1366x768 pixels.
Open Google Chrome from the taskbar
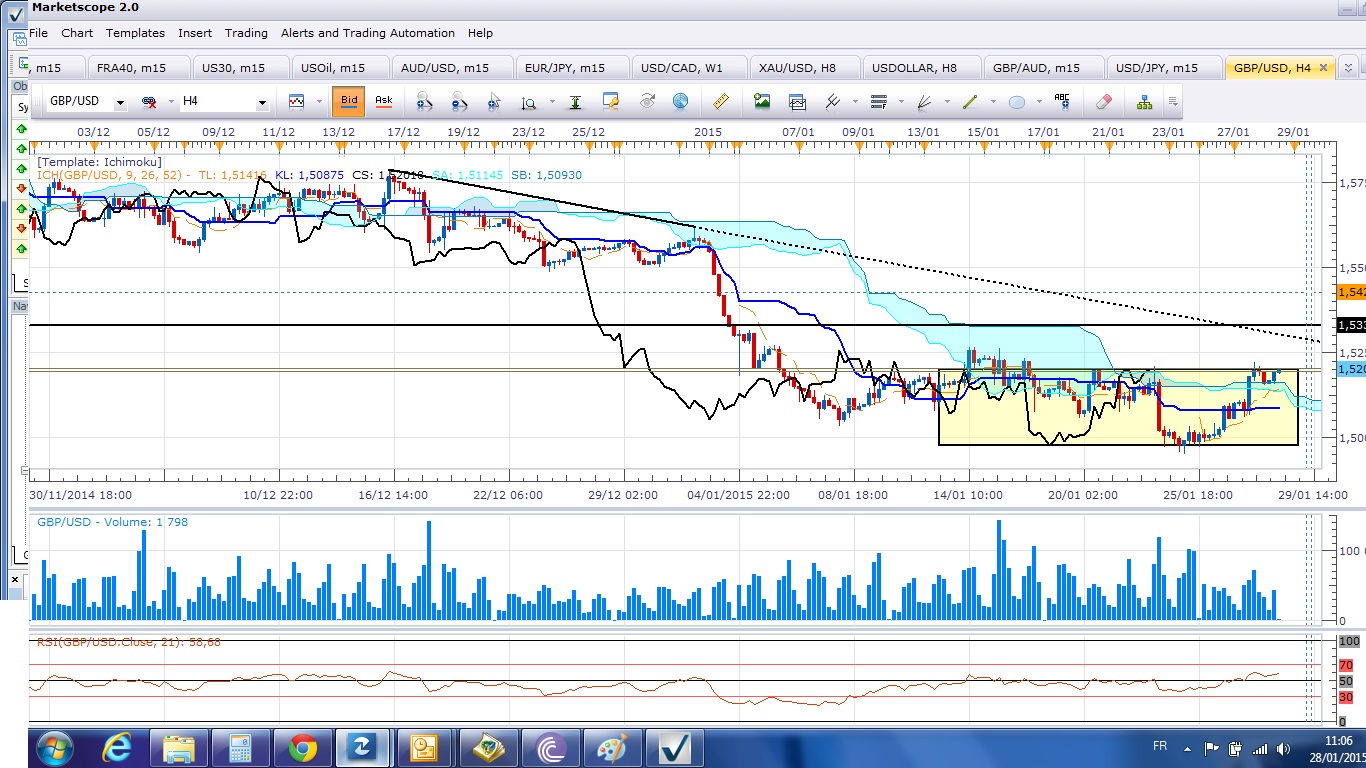coord(302,747)
